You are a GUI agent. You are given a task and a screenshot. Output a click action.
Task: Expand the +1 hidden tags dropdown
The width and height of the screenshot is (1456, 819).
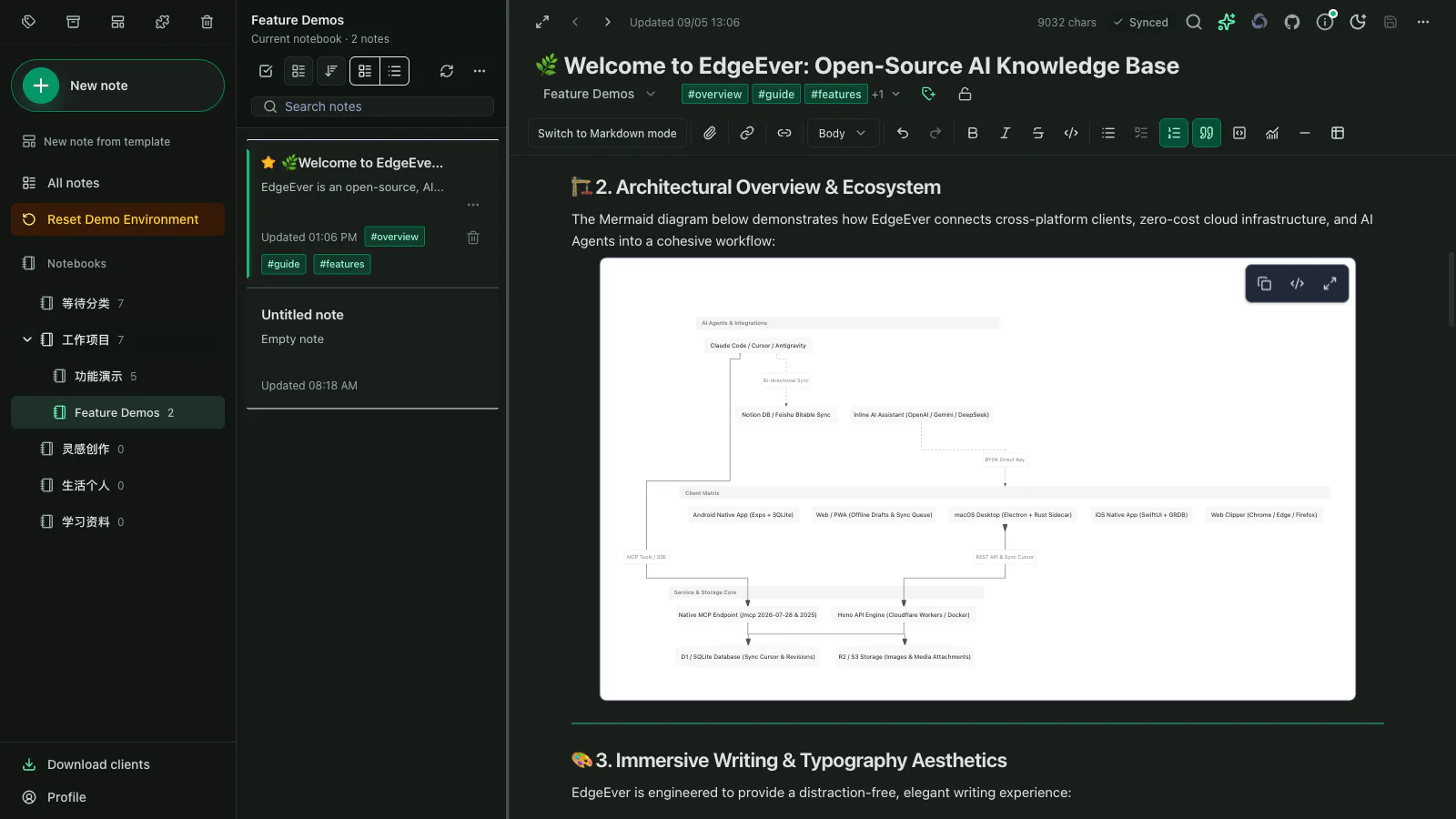(885, 94)
